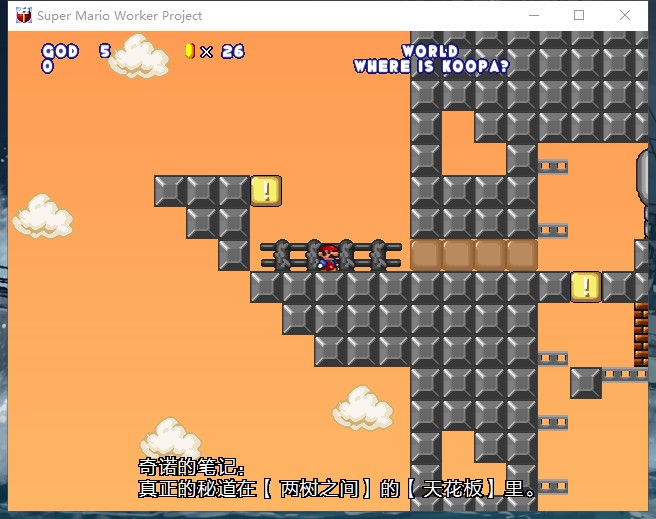The height and width of the screenshot is (519, 656).
Task: Click the WORLD heading text
Action: pyautogui.click(x=430, y=51)
